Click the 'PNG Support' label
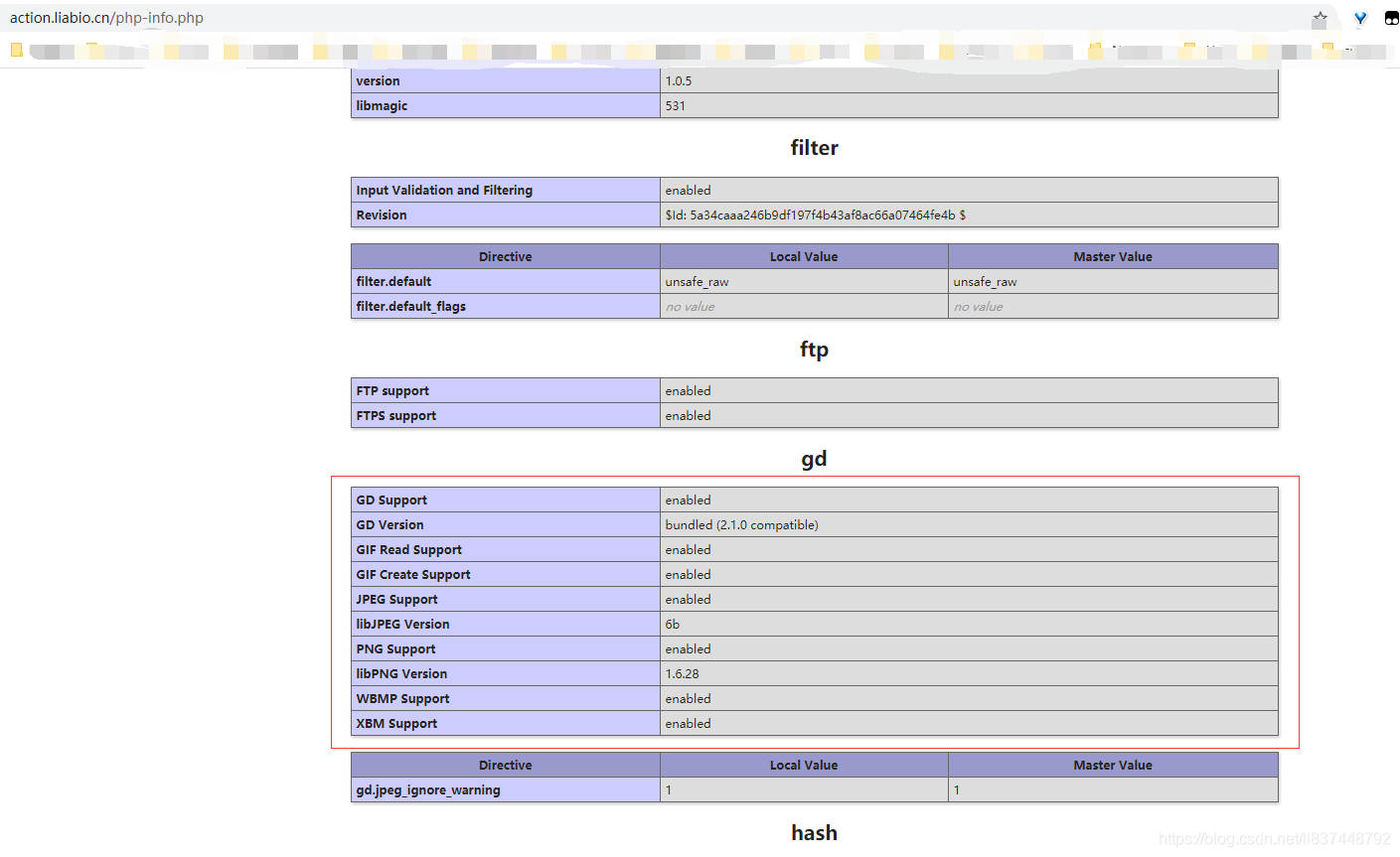Screen dimensions: 1400x857 click(395, 649)
